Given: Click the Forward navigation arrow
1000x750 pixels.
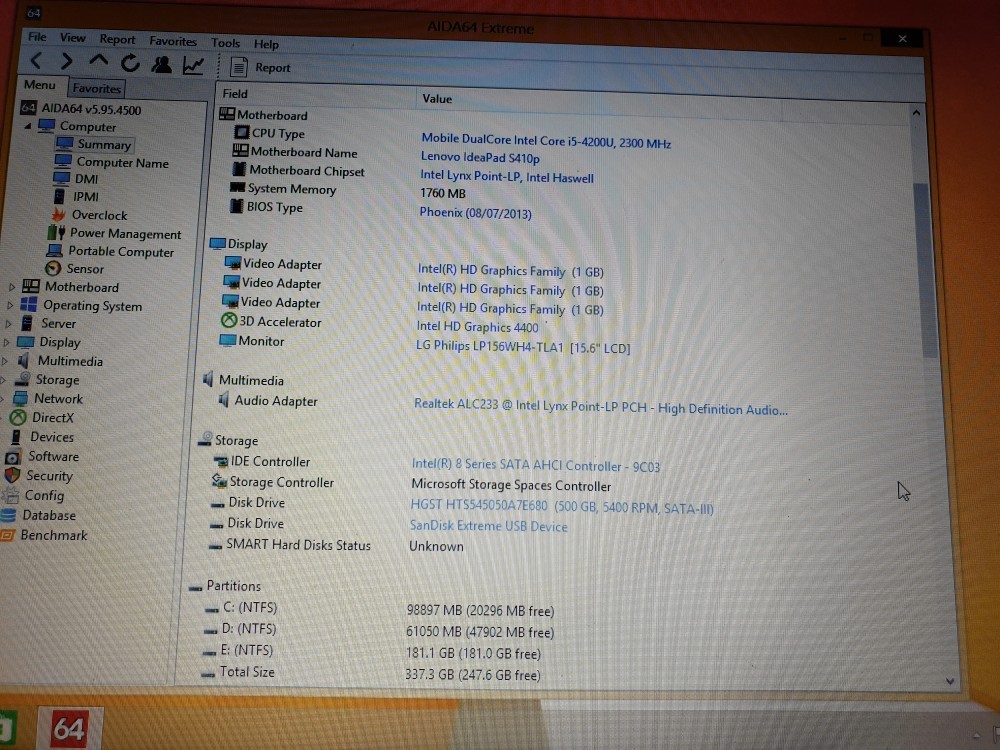Looking at the screenshot, I should pos(66,61).
